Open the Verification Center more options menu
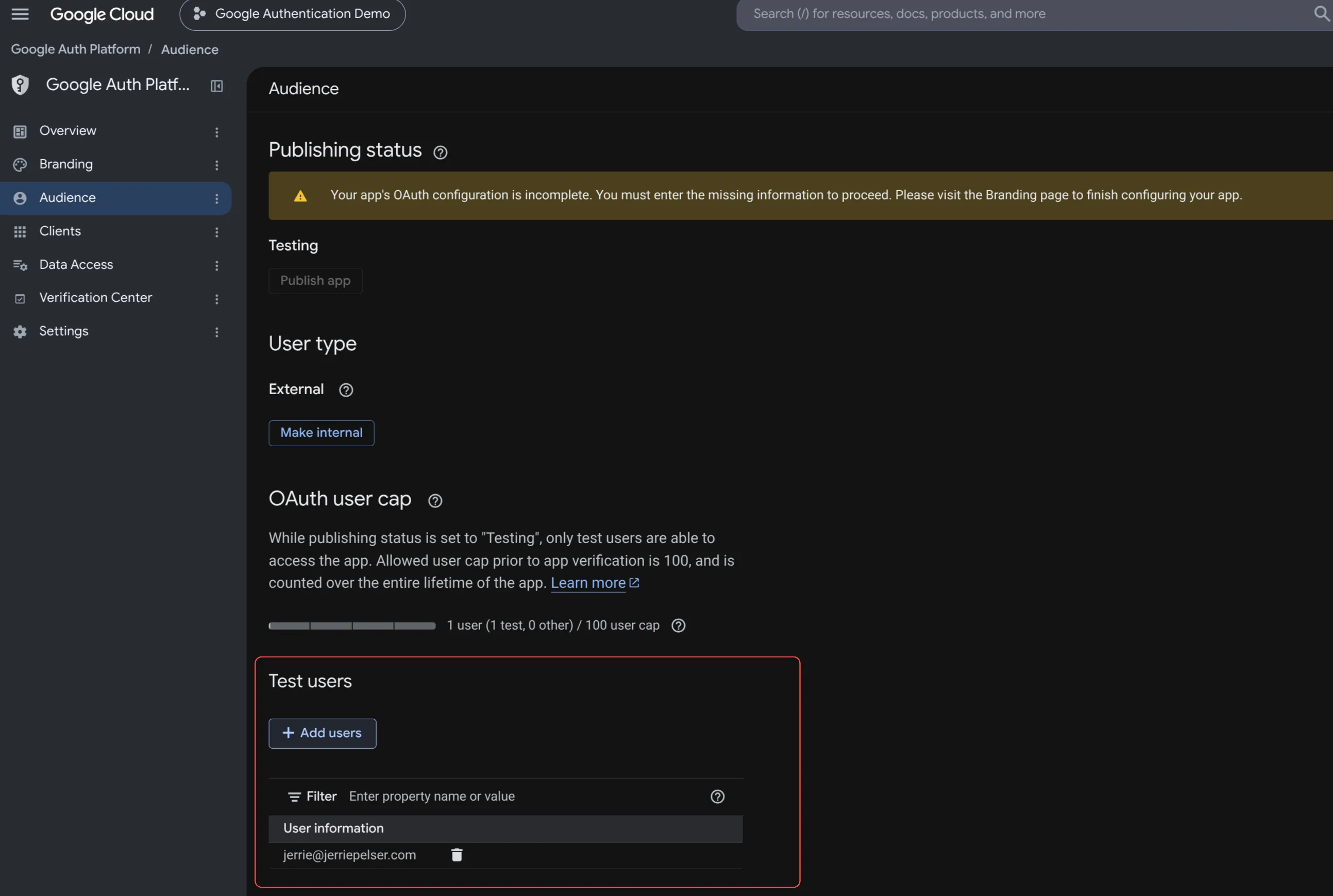The width and height of the screenshot is (1333, 896). point(216,299)
